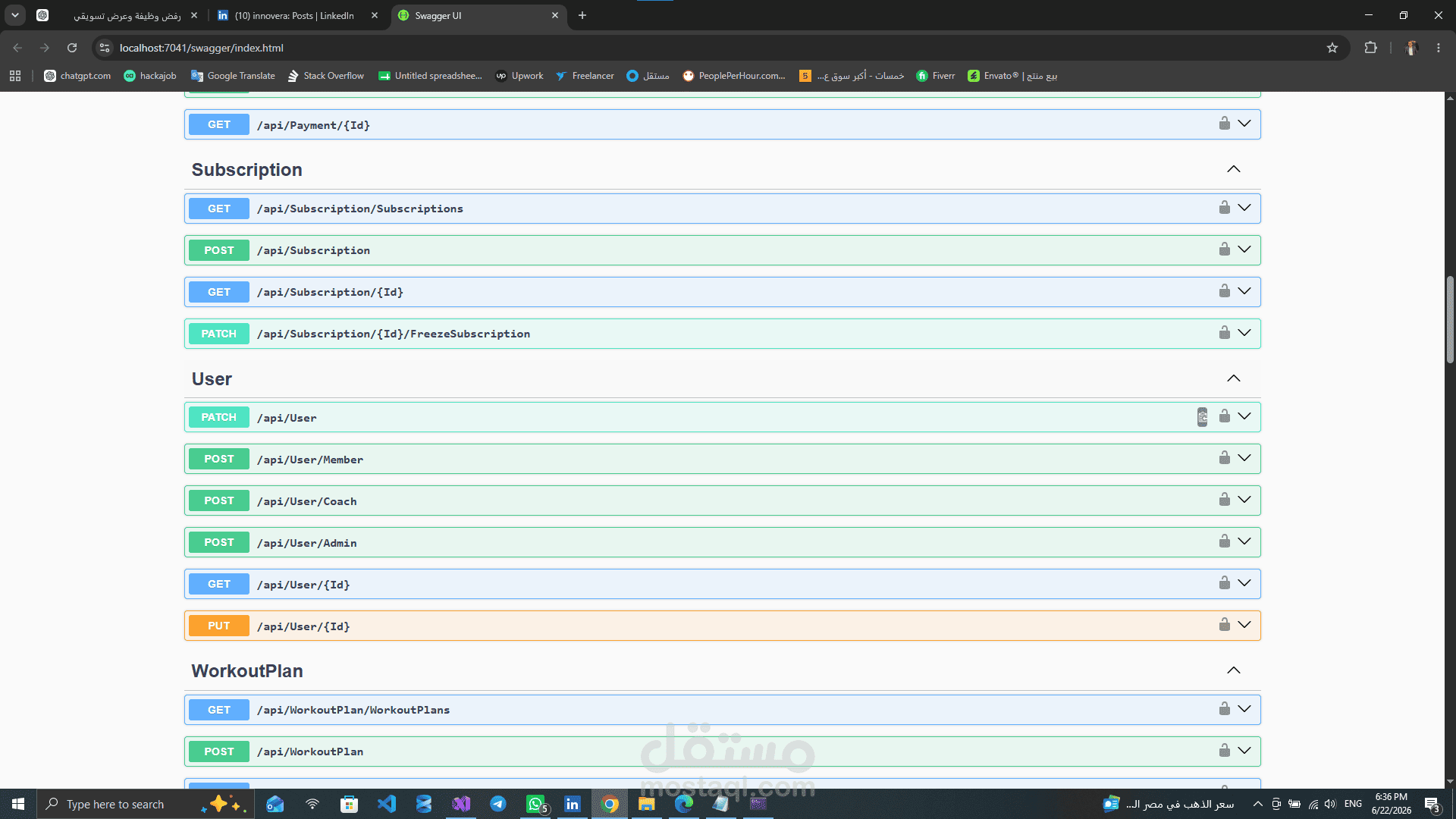Viewport: 1456px width, 819px height.
Task: Click the lock icon on PUT /api/User/{Id}
Action: pyautogui.click(x=1224, y=625)
